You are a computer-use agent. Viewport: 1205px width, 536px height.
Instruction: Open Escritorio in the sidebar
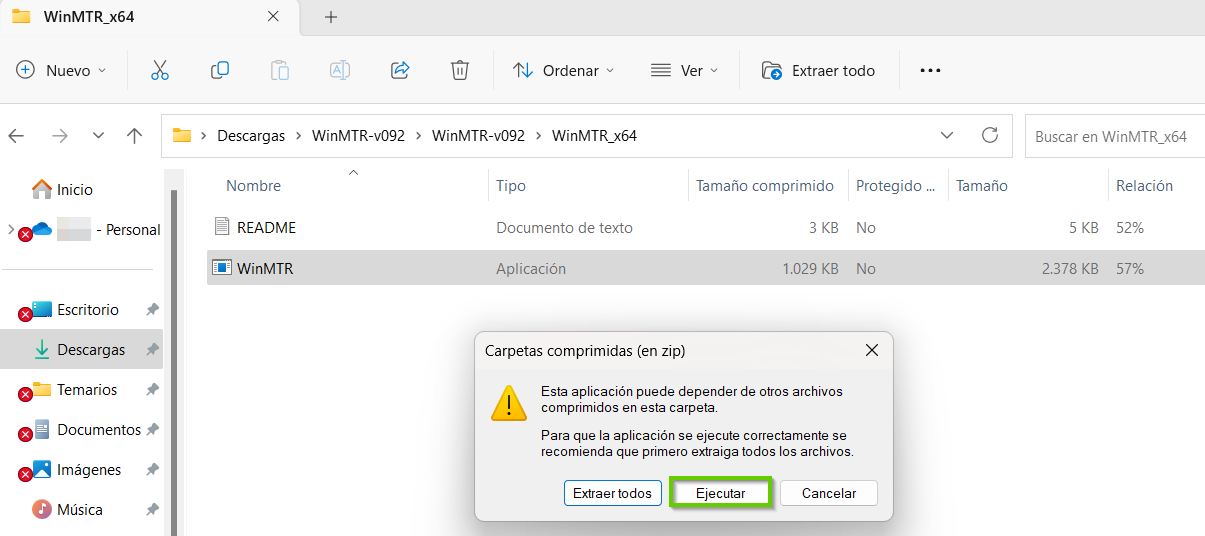88,310
